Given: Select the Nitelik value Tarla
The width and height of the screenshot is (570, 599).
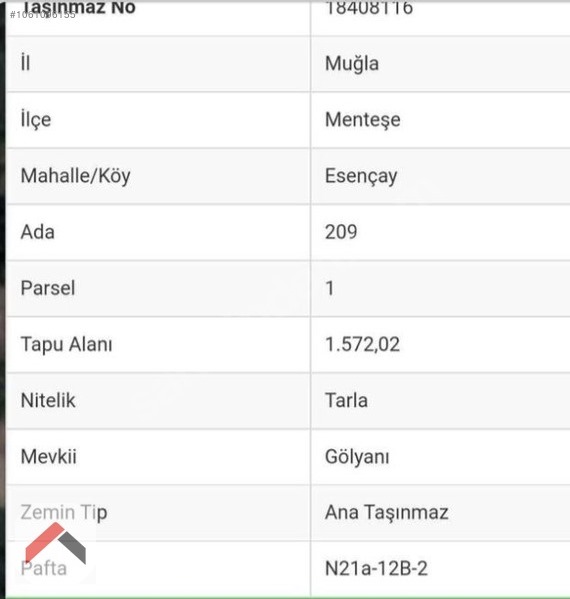Looking at the screenshot, I should point(347,400).
